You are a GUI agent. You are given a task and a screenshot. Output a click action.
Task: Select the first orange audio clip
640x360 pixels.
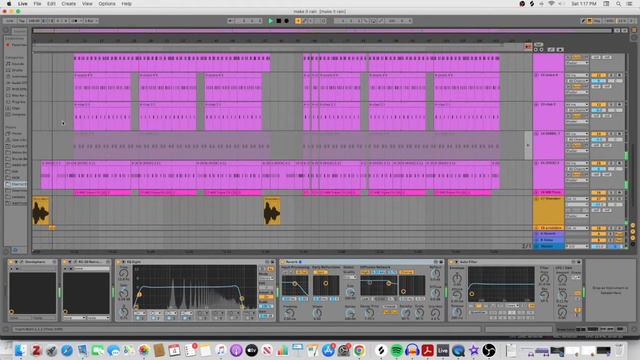tap(41, 211)
